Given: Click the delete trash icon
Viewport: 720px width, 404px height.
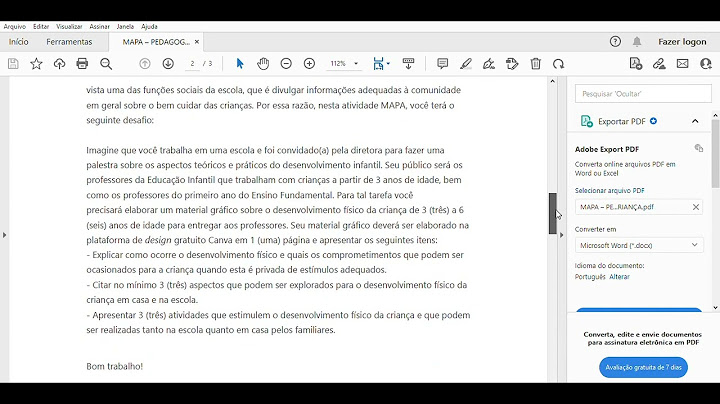Looking at the screenshot, I should click(535, 64).
